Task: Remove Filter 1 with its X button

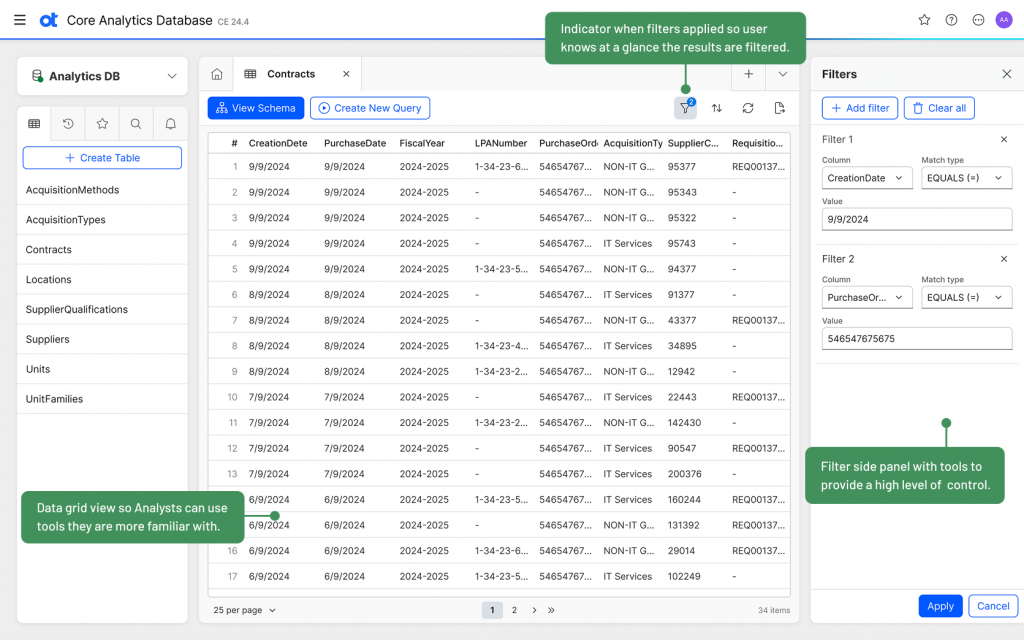Action: [x=1004, y=140]
